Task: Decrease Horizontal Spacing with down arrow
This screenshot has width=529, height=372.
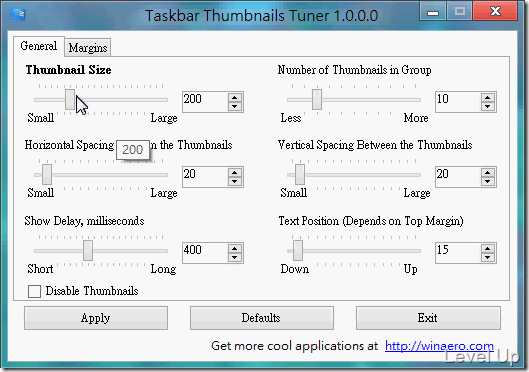Action: (235, 181)
